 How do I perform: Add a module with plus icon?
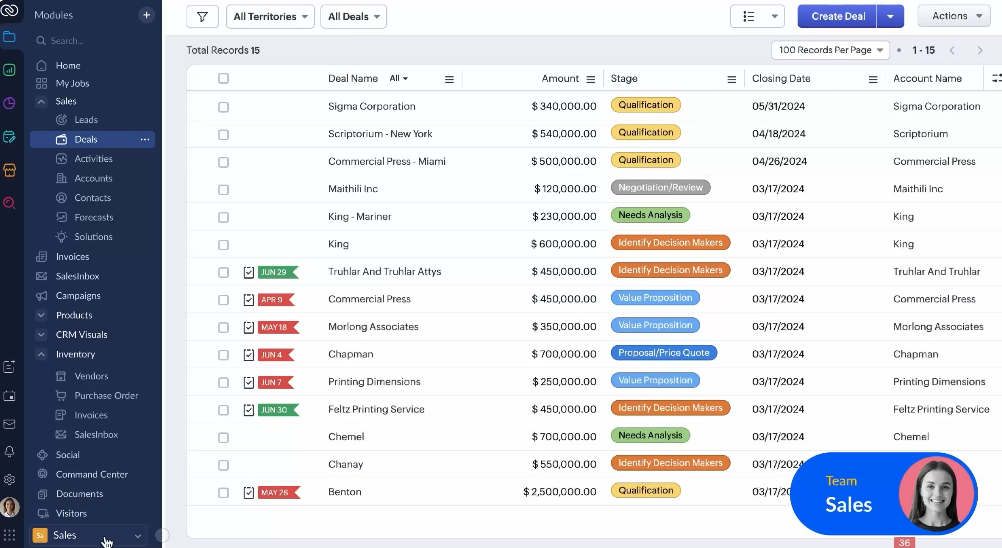pos(146,15)
